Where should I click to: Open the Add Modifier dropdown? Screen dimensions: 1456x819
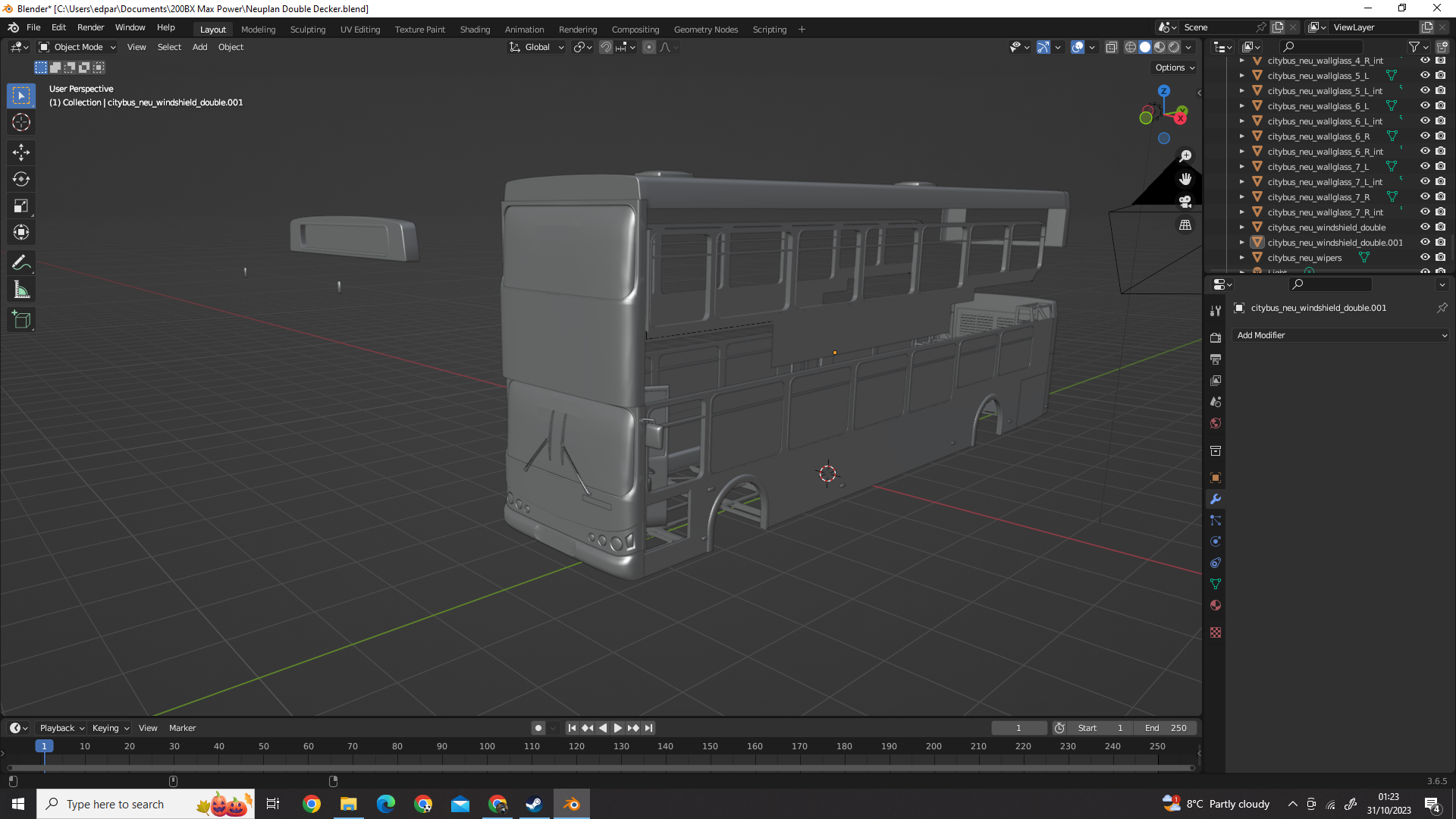[x=1341, y=335]
